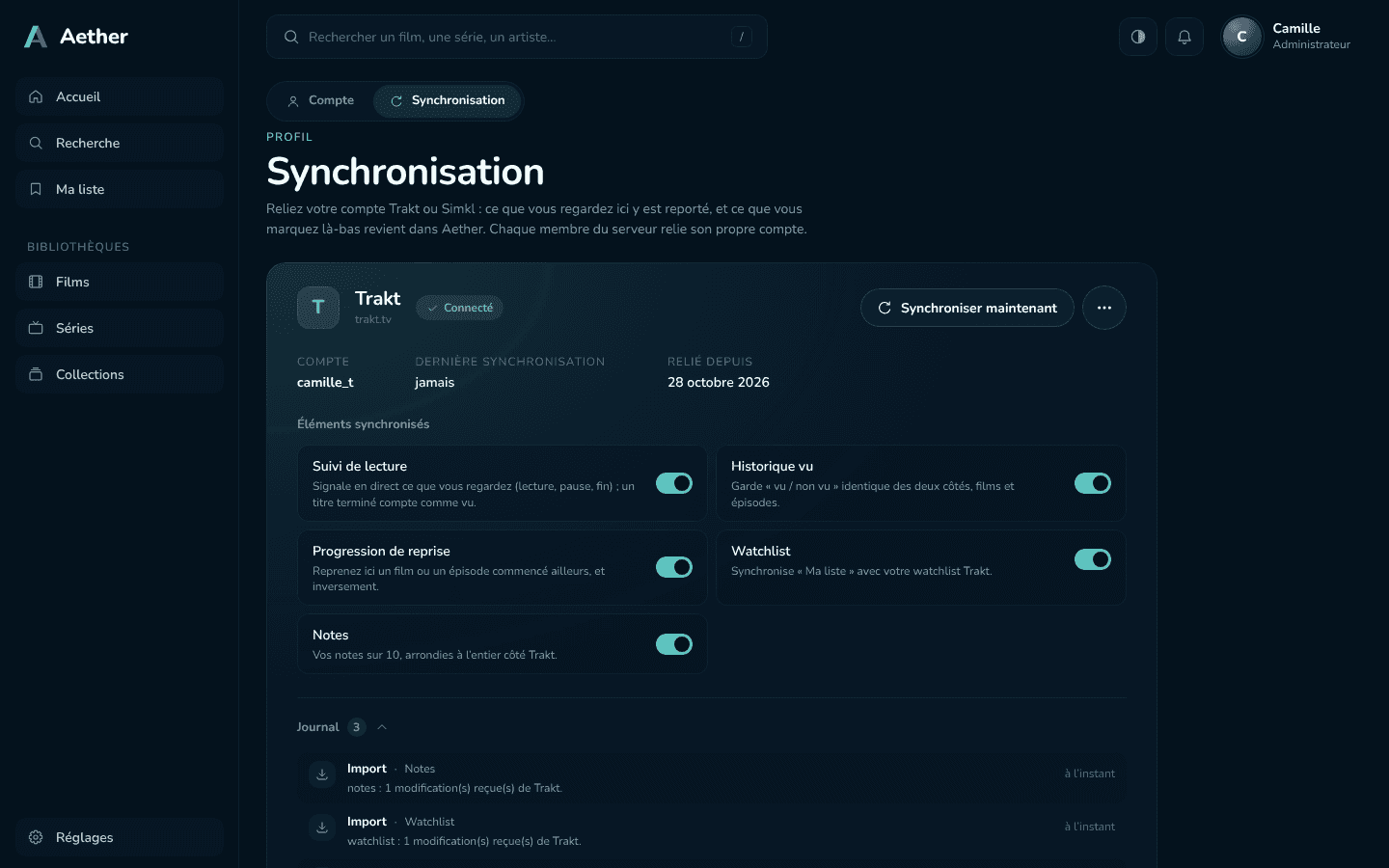Image resolution: width=1389 pixels, height=868 pixels.
Task: Go to Ma liste
Action: (120, 189)
